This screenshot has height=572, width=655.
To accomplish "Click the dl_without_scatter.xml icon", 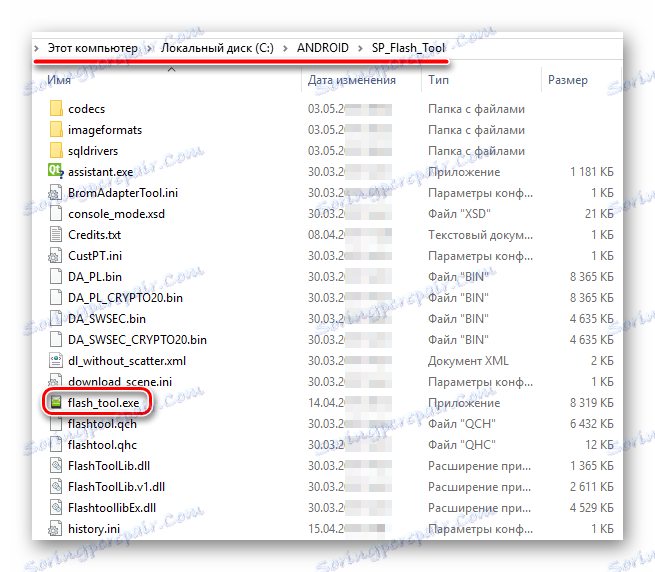I will pyautogui.click(x=56, y=360).
